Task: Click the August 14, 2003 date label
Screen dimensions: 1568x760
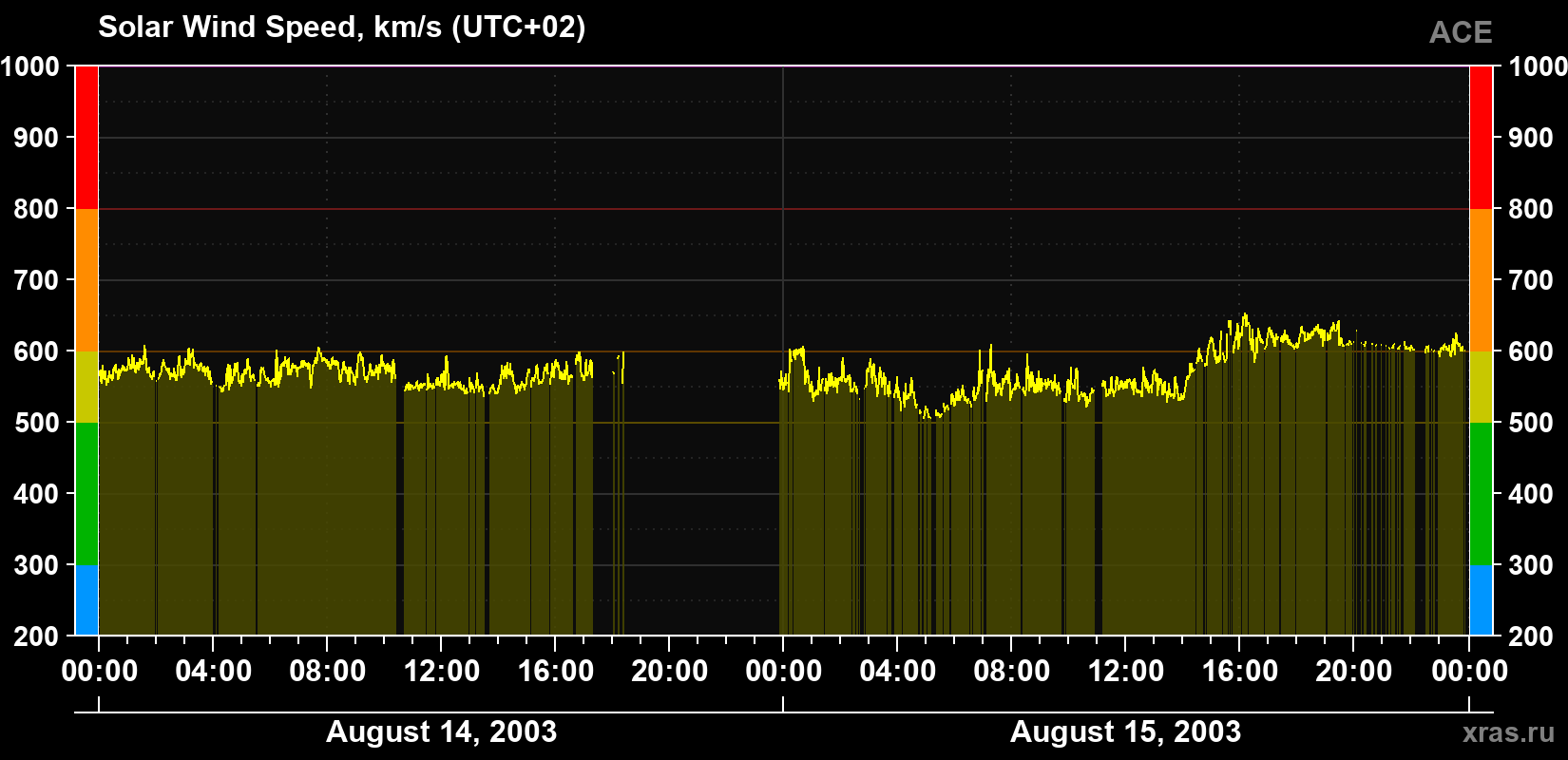Action: click(441, 731)
